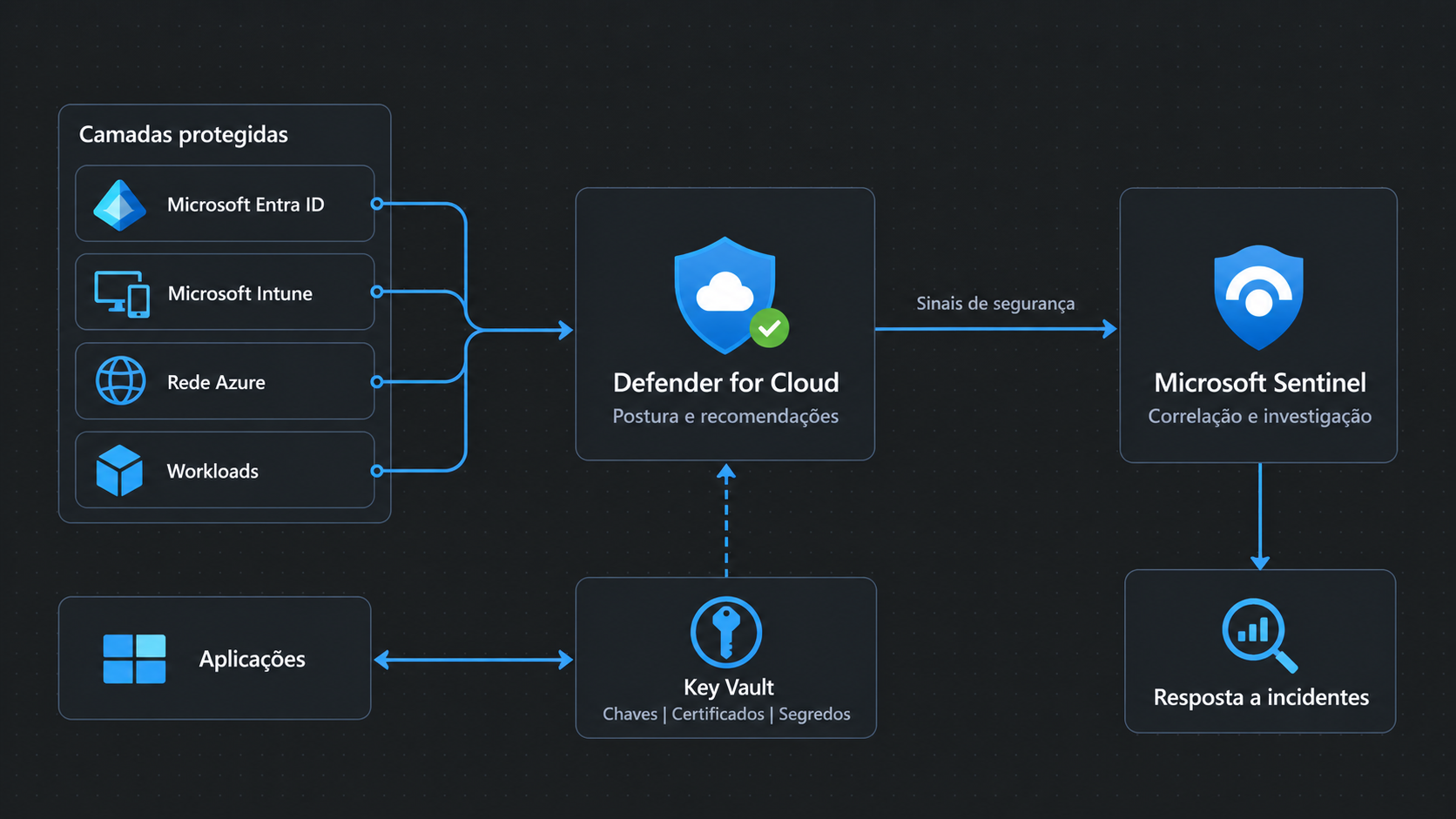Select the Rede Azure card
This screenshot has width=1456, height=819.
point(225,381)
